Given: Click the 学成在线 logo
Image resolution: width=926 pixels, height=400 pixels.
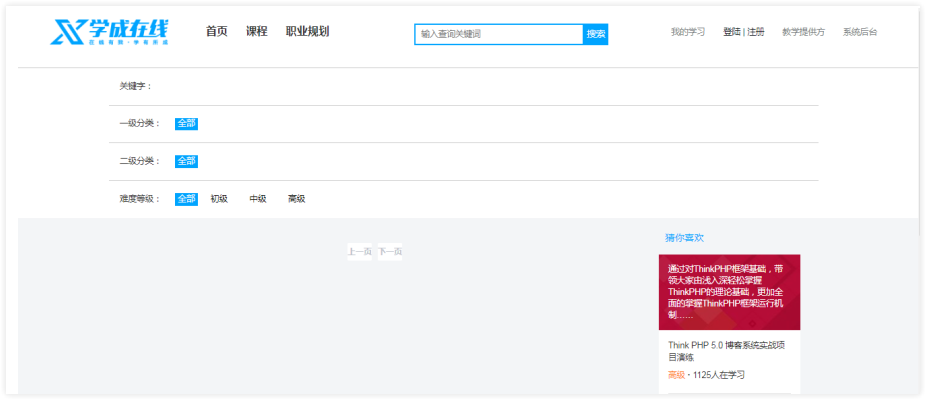Looking at the screenshot, I should coord(109,31).
